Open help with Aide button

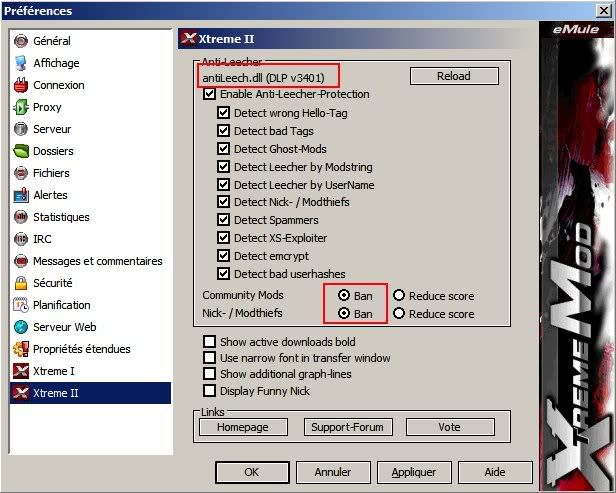pyautogui.click(x=495, y=472)
